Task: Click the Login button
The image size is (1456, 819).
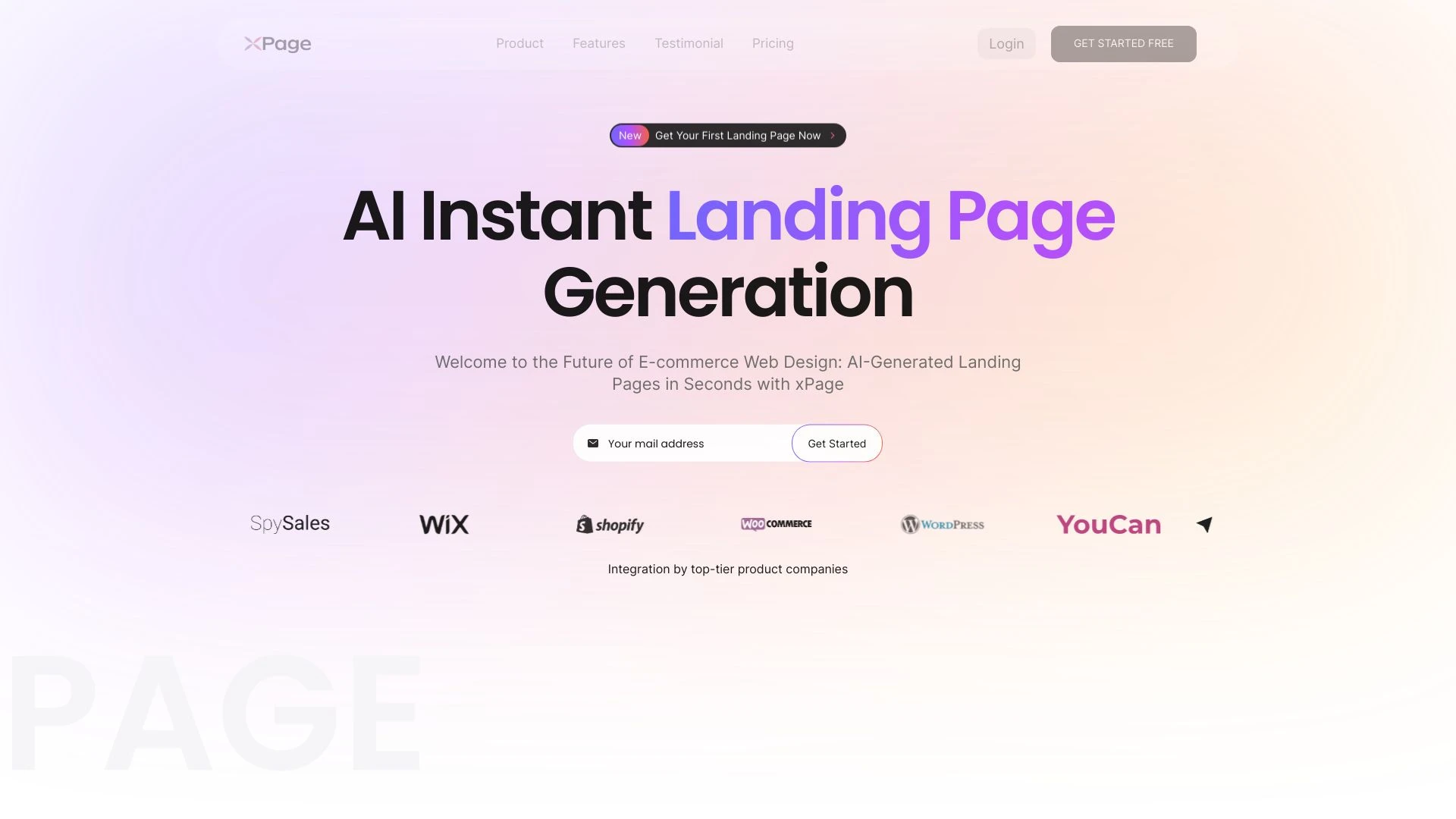Action: (1006, 43)
